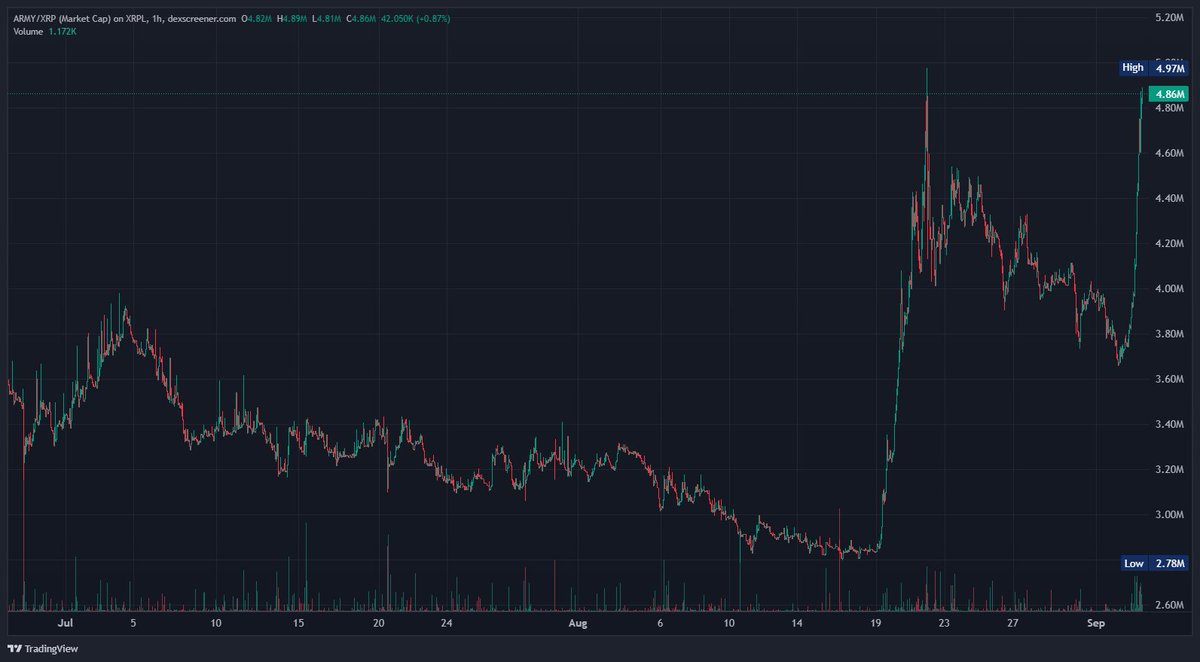Click the High 4.97M price tag
Image resolution: width=1200 pixels, height=662 pixels.
coord(1153,68)
